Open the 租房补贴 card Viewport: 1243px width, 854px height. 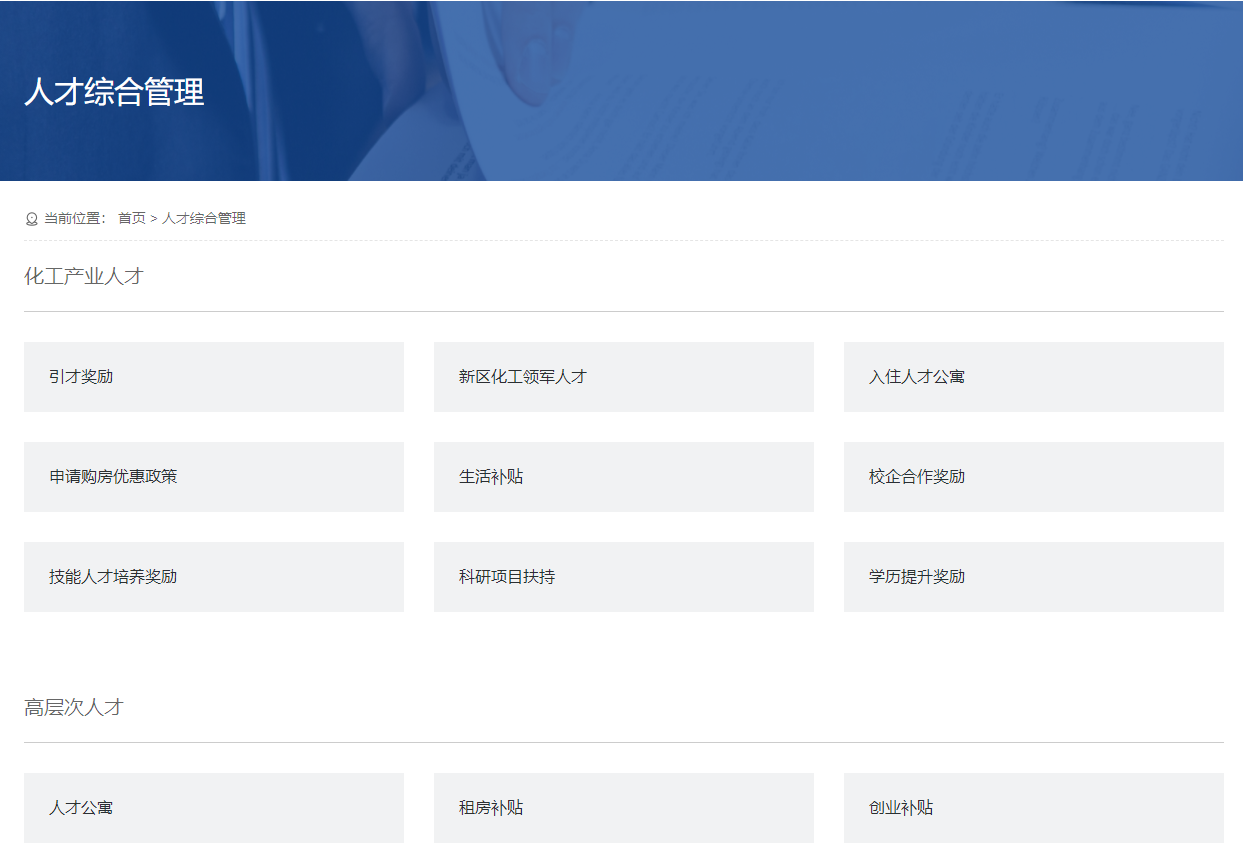[623, 807]
